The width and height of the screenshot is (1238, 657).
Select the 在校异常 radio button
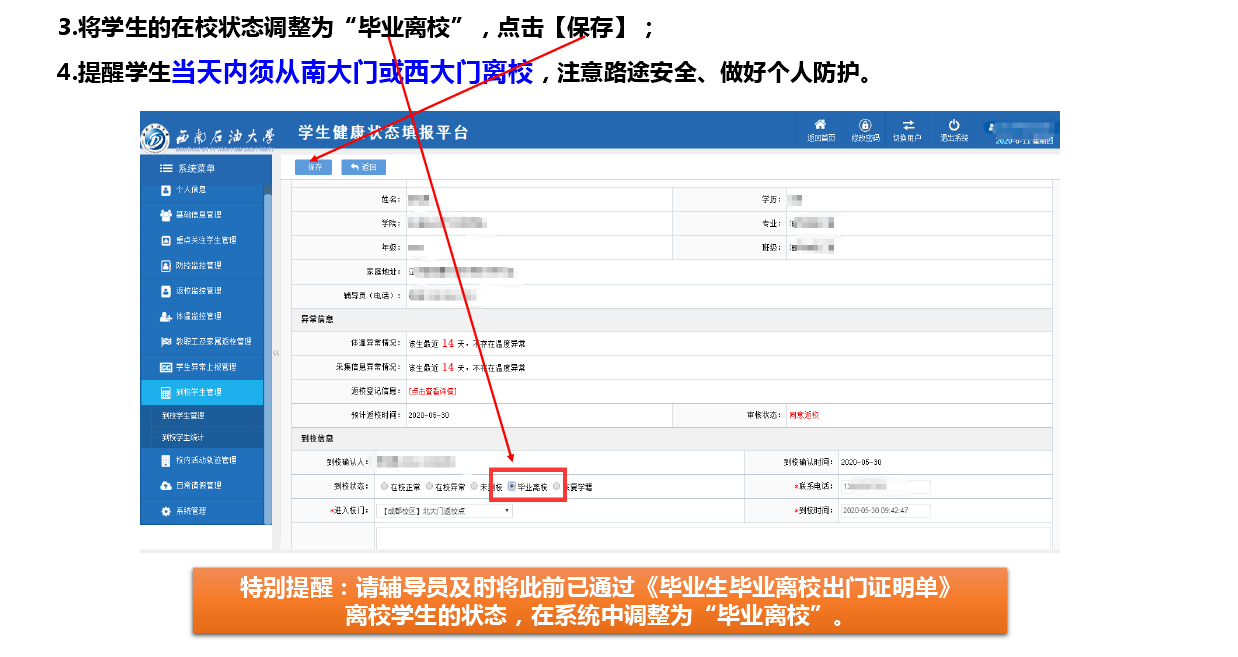430,487
